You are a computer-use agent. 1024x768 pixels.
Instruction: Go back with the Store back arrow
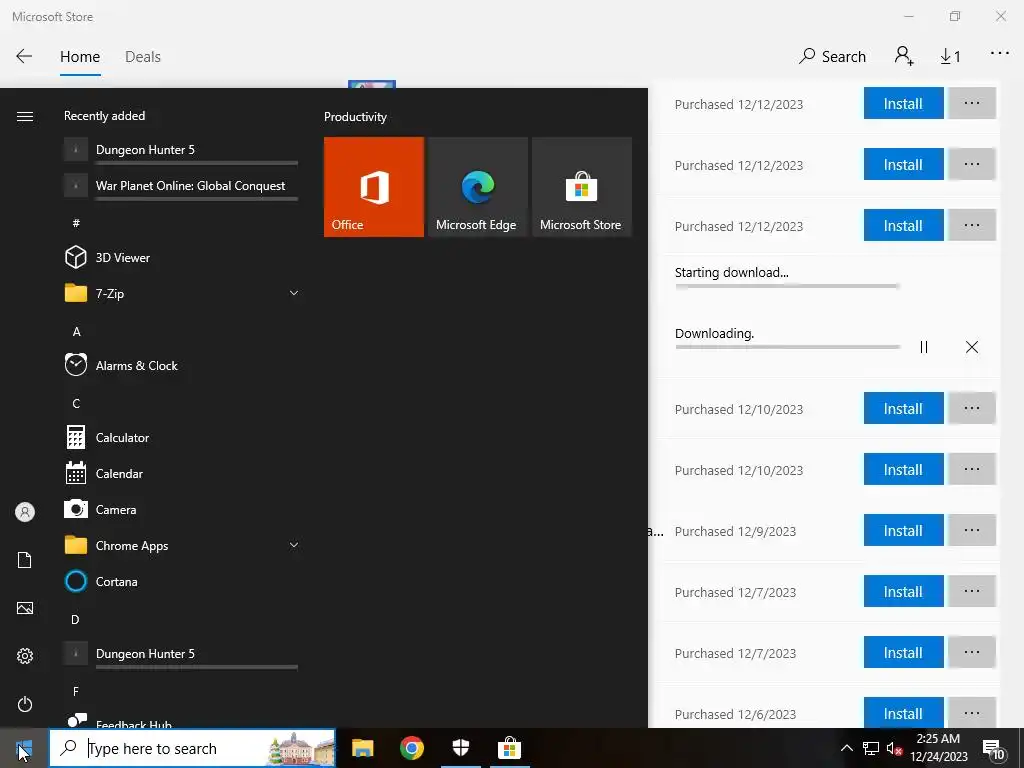(x=24, y=56)
